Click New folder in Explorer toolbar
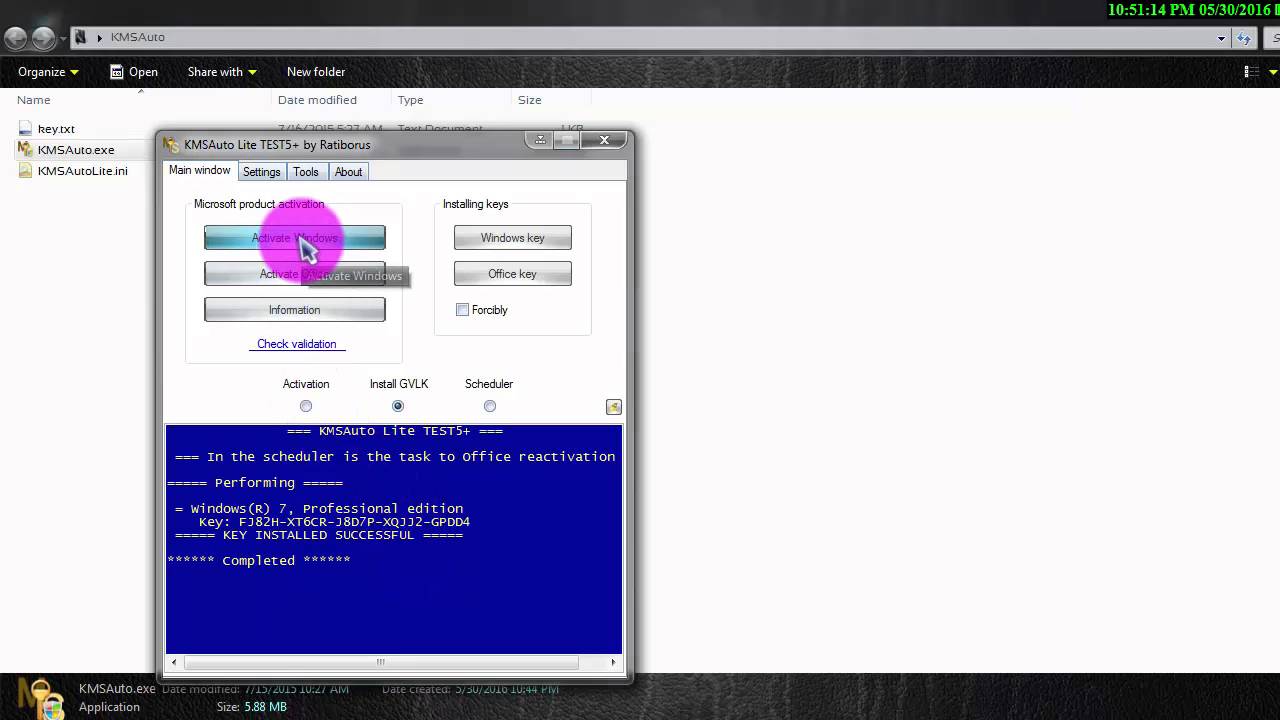The height and width of the screenshot is (720, 1280). click(316, 72)
